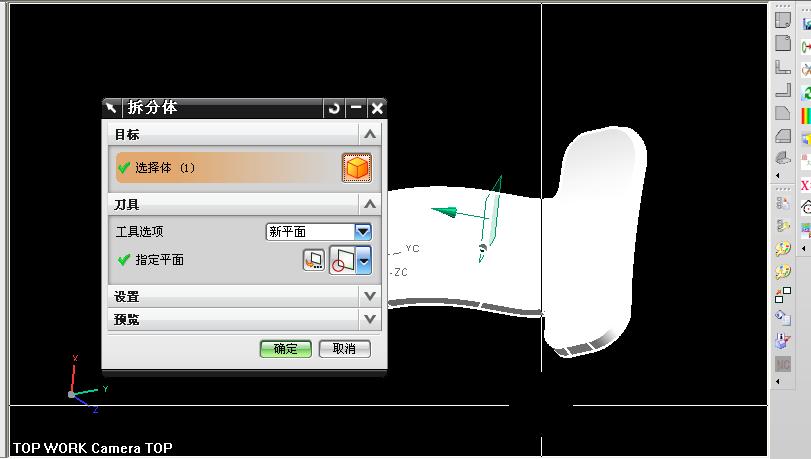This screenshot has height=459, width=811.
Task: Click the flat chamfered-corner face icon
Action: [x=783, y=113]
